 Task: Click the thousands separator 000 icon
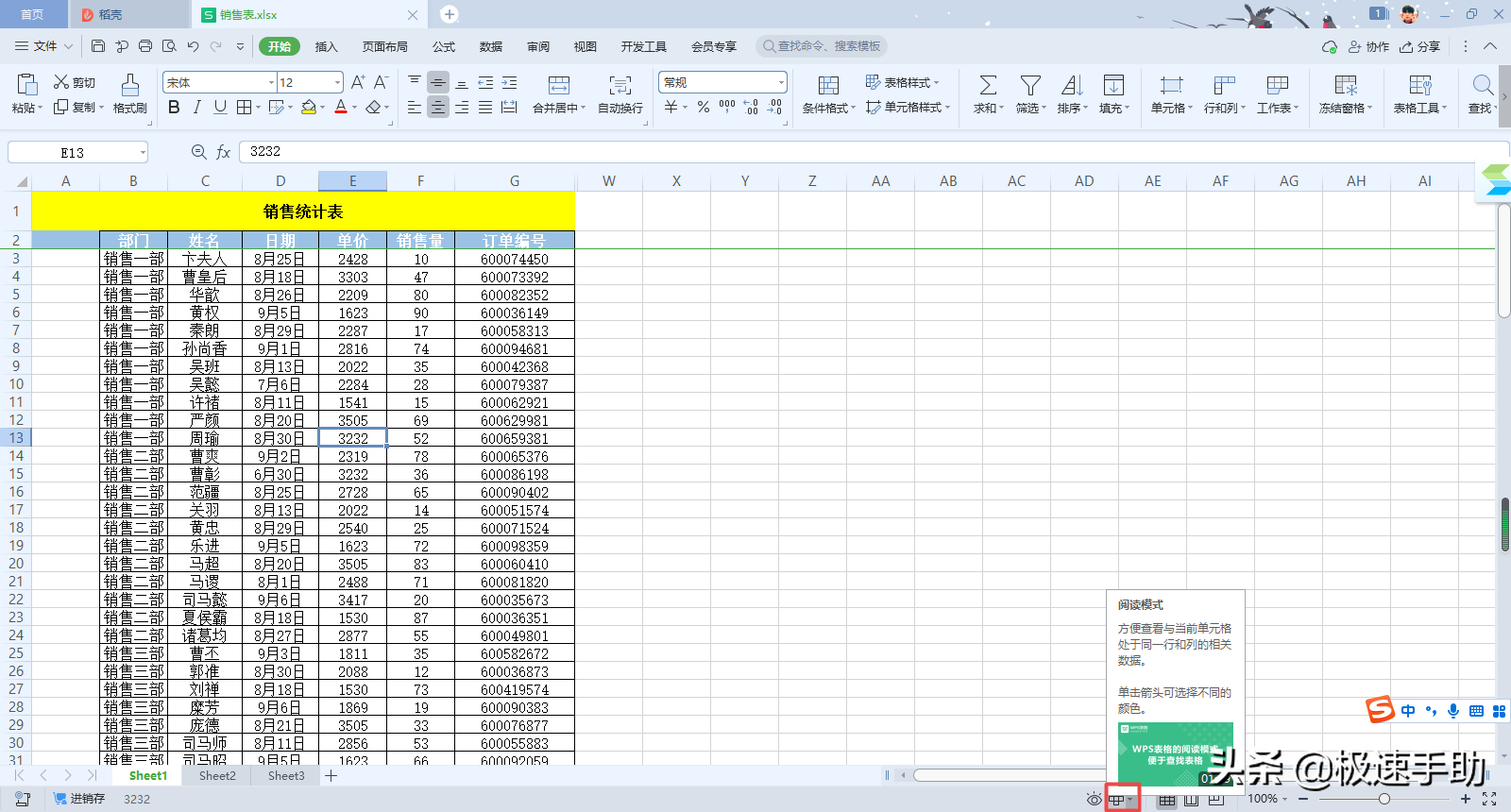pos(727,107)
